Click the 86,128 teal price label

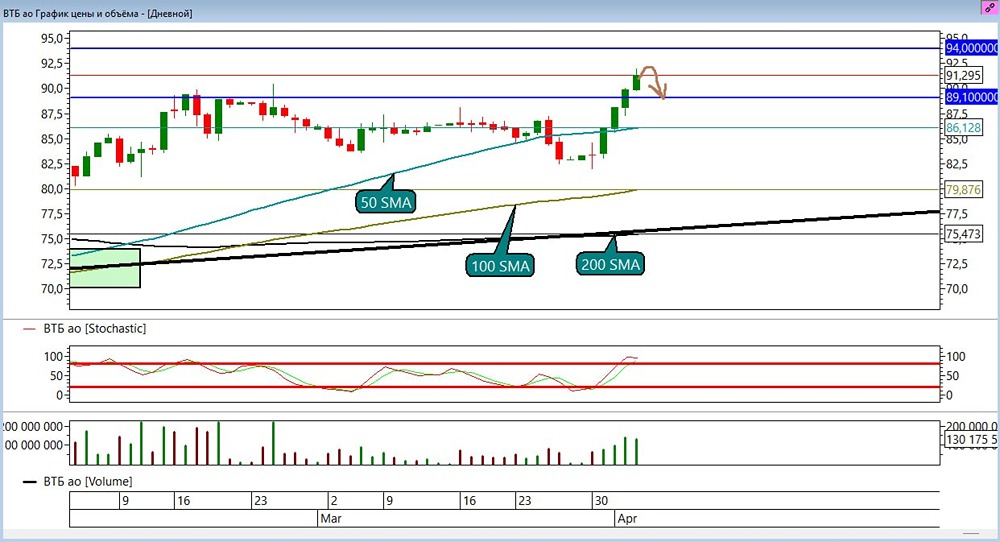[x=963, y=128]
